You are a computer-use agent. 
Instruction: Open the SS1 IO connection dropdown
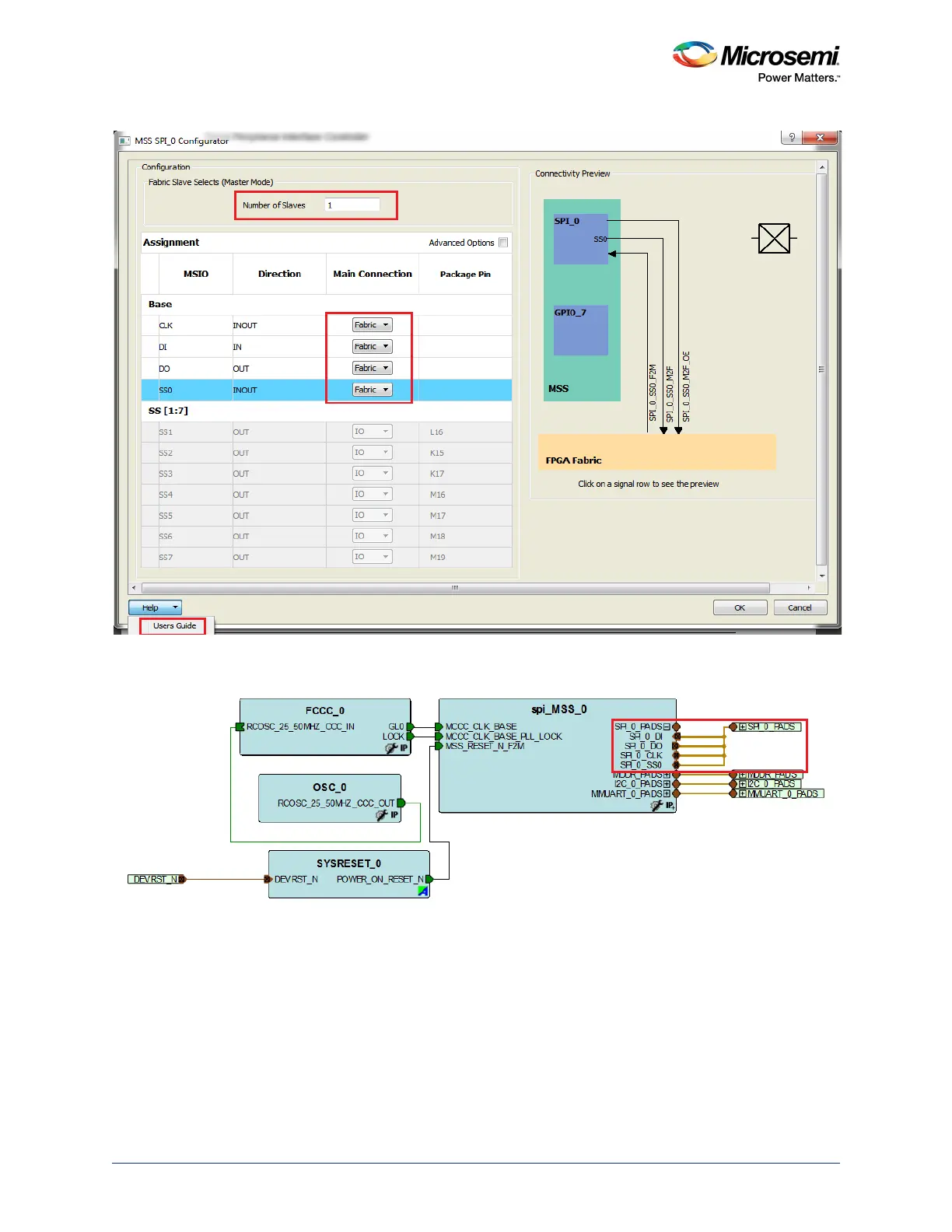point(372,431)
